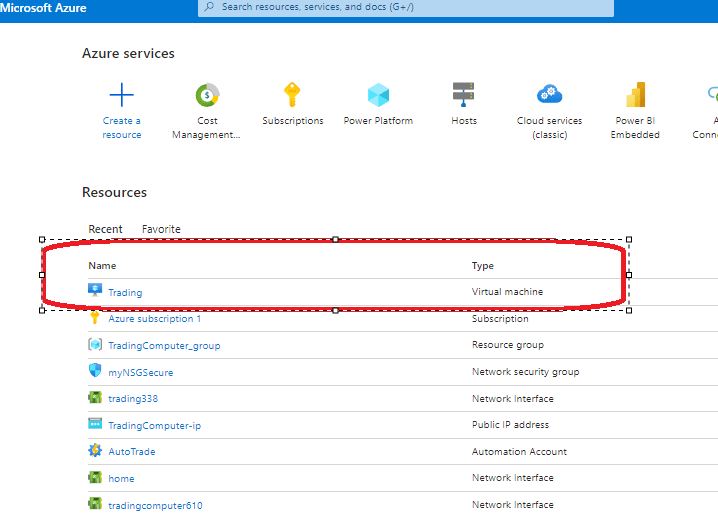
Task: Open the Trading virtual machine link
Action: pos(125,292)
